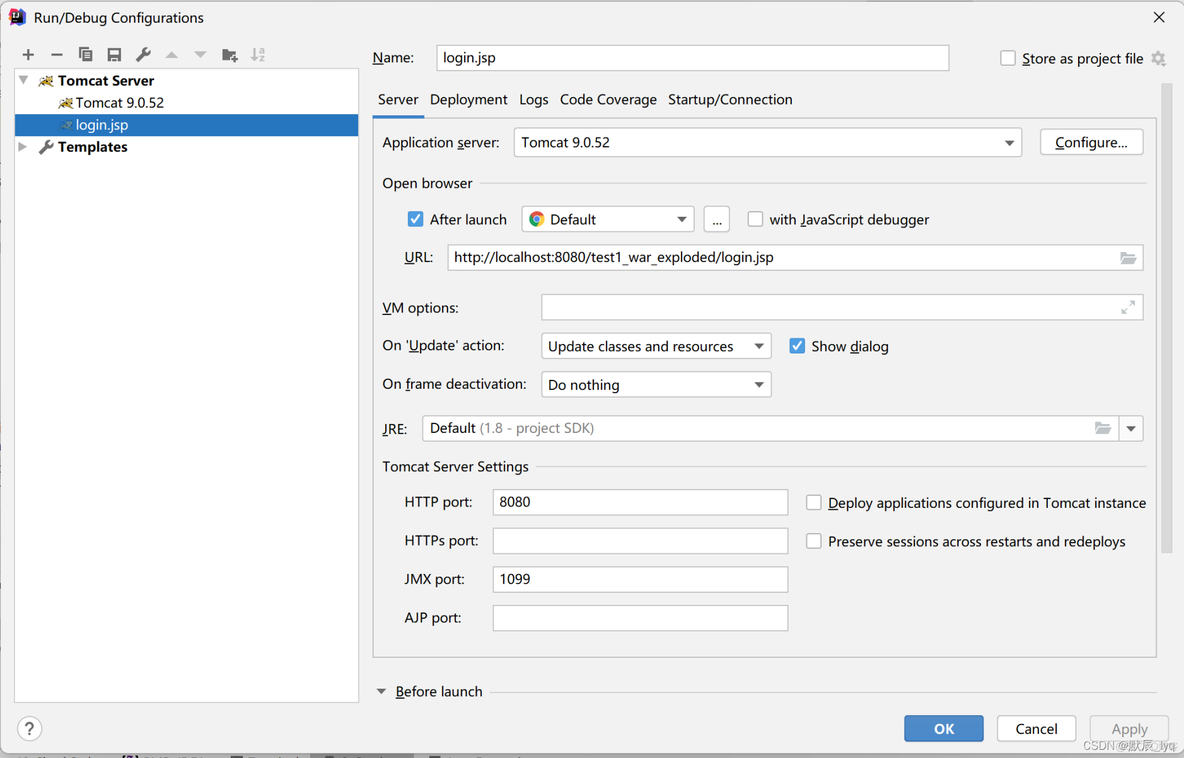
Task: Switch to the Deployment tab
Action: [468, 100]
